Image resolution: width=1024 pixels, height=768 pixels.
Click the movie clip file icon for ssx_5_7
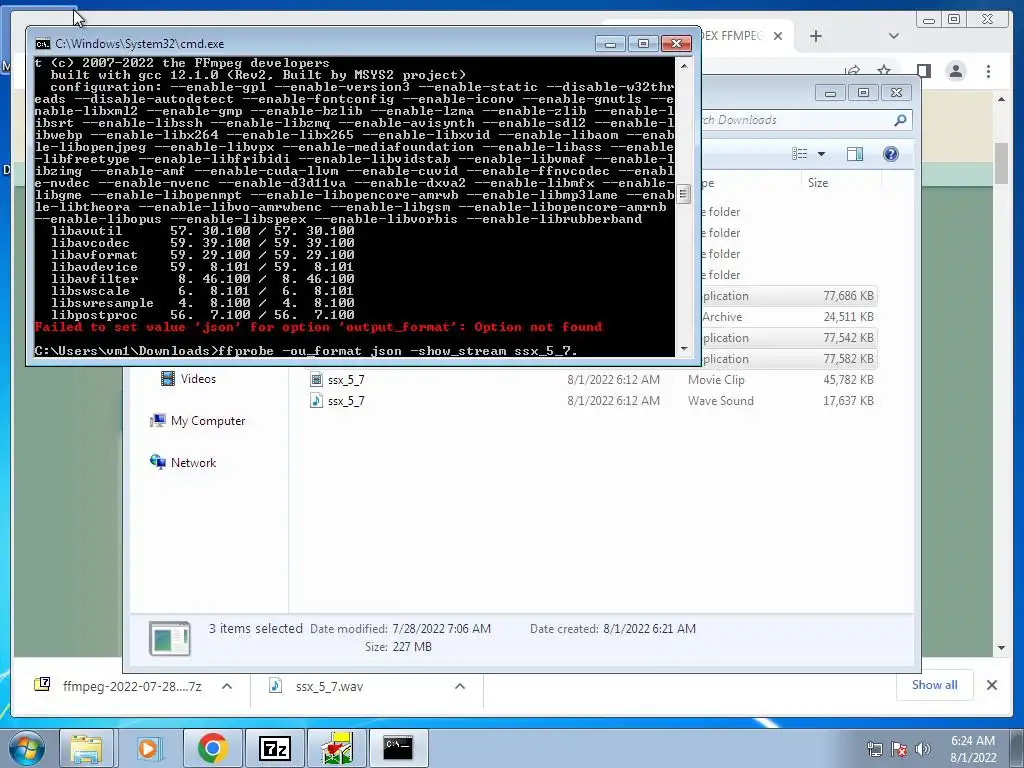coord(316,379)
